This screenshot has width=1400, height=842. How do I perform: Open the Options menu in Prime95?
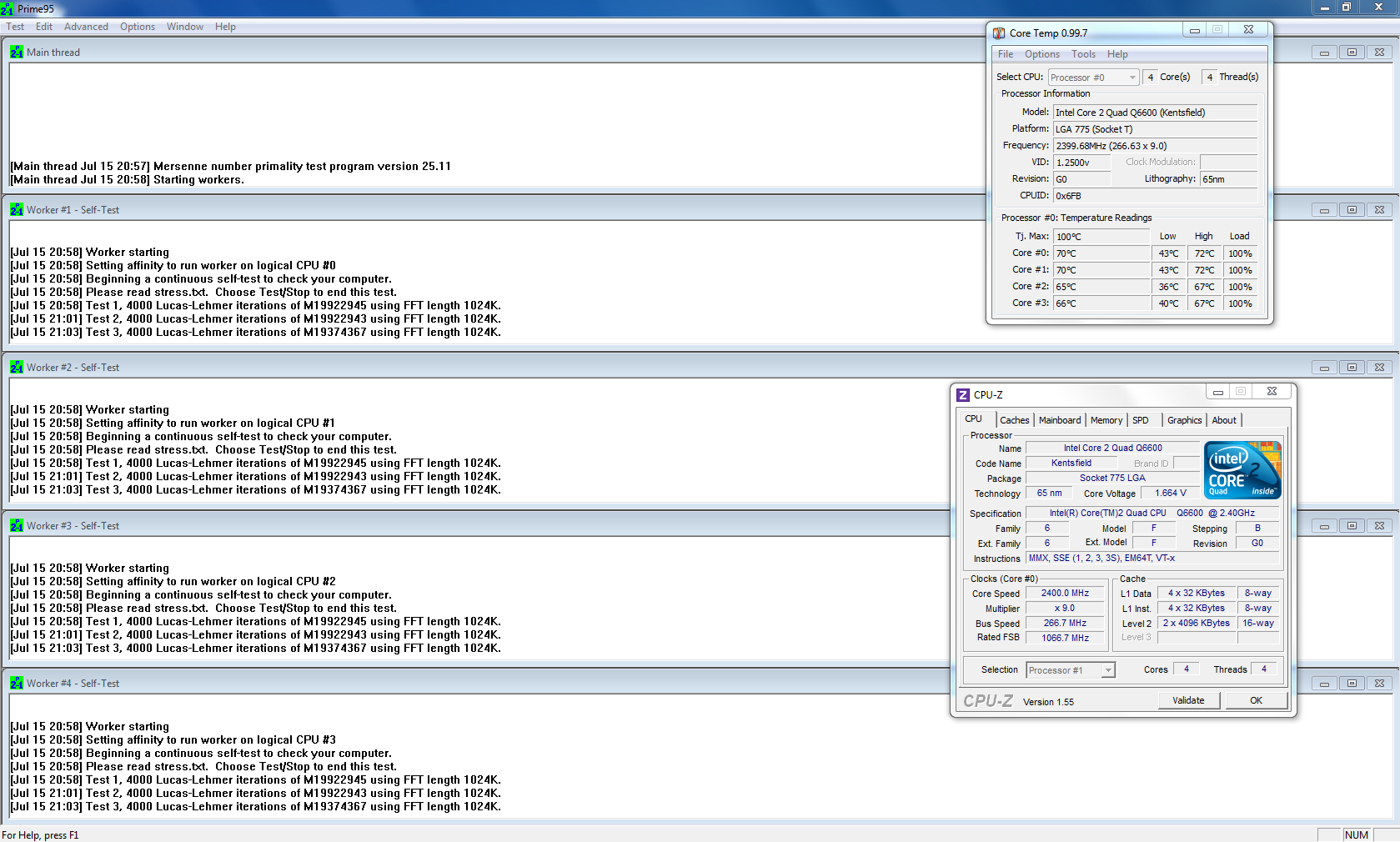click(x=138, y=27)
